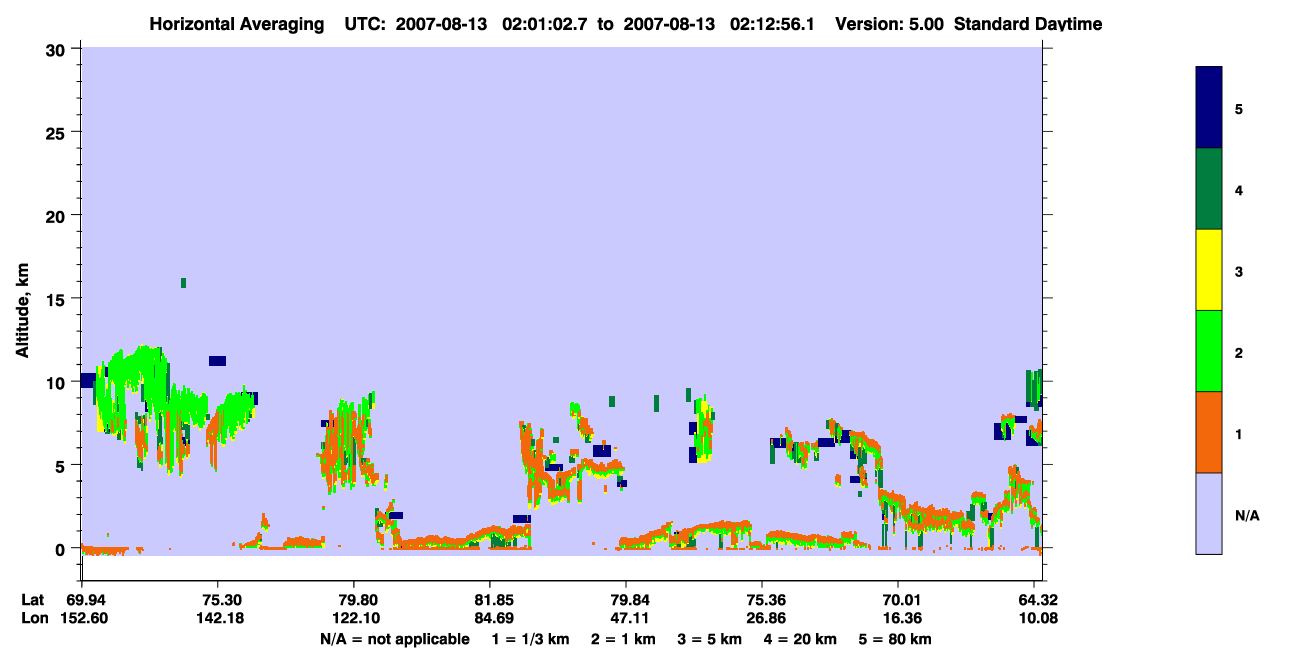Click the 'Lon' row label
Image resolution: width=1300 pixels, height=667 pixels.
click(34, 618)
